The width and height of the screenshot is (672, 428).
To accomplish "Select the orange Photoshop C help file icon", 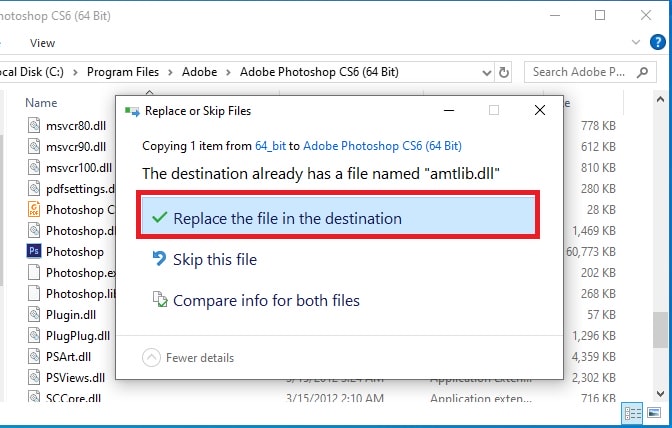I will pos(34,209).
